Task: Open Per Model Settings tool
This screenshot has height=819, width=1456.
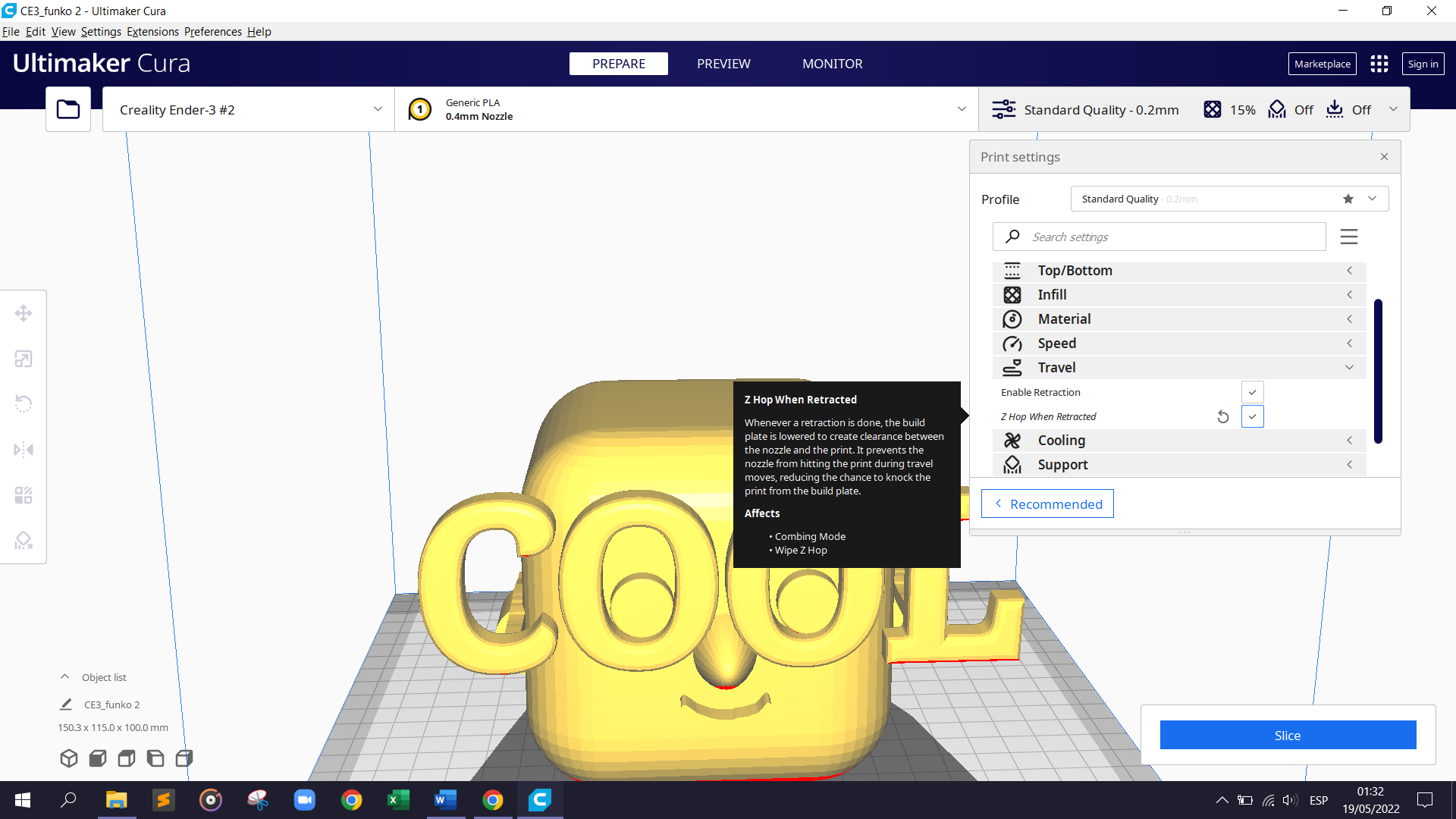Action: [x=23, y=494]
